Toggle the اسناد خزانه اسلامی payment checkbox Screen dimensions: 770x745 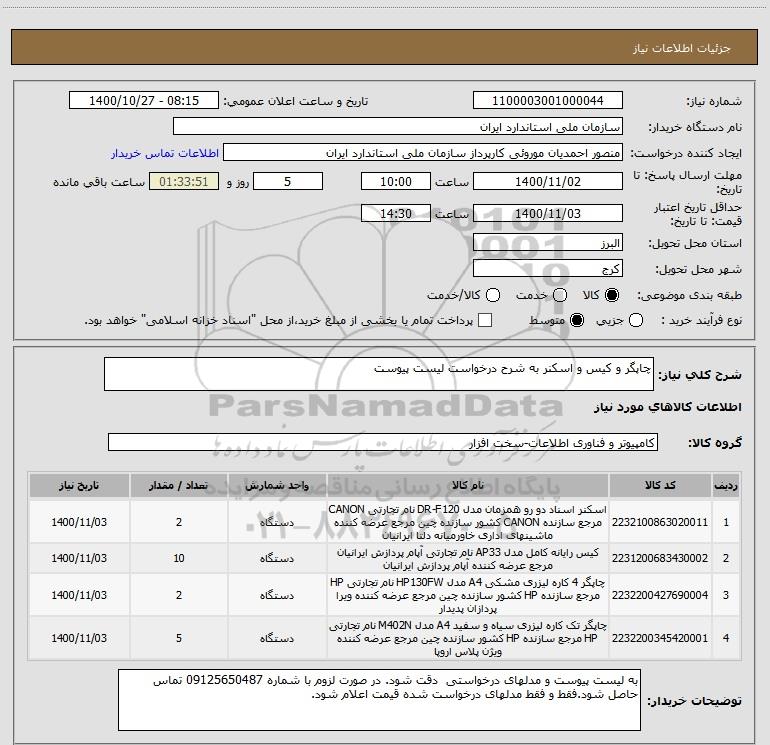pos(485,320)
